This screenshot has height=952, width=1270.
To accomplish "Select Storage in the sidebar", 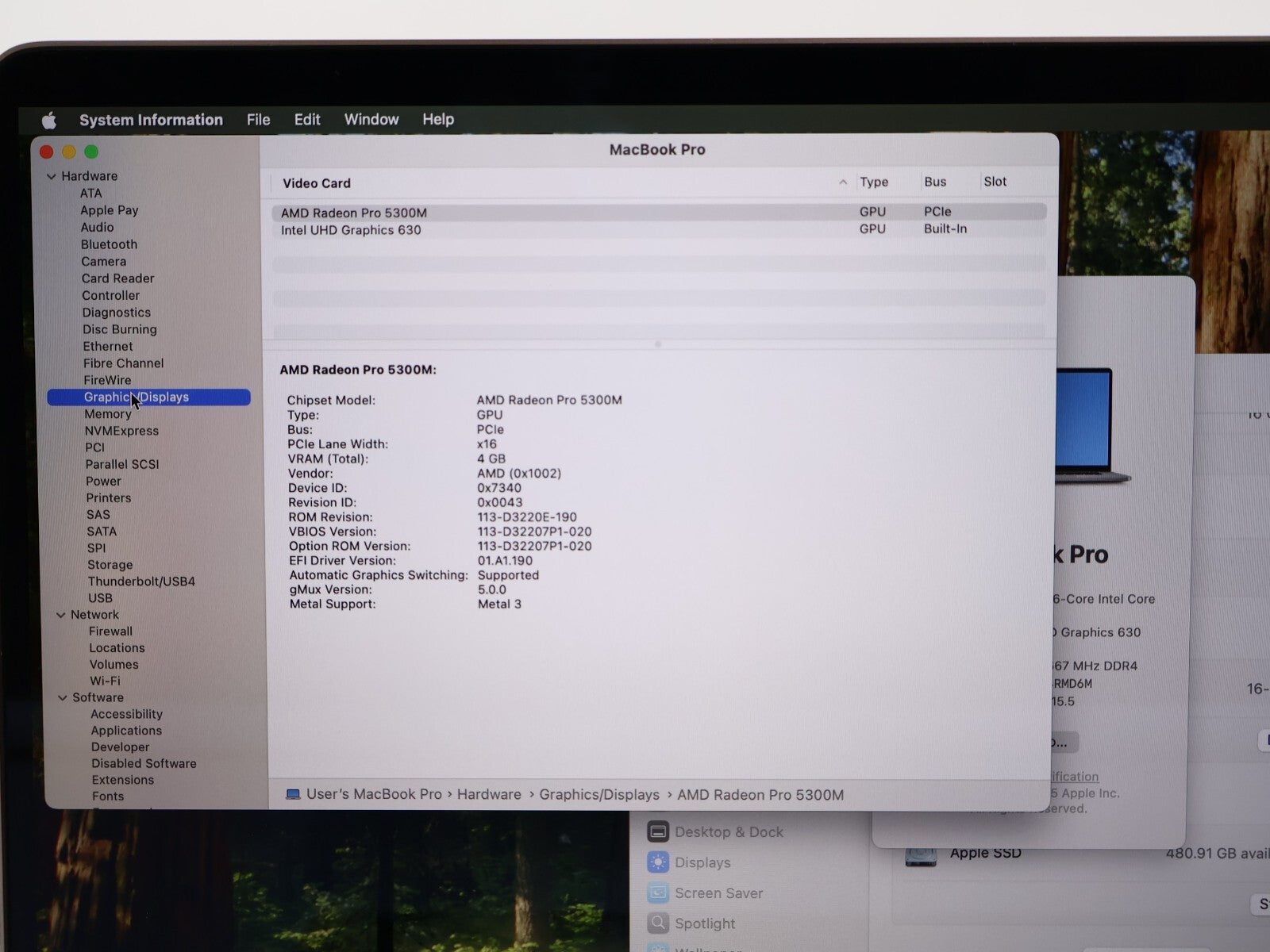I will click(110, 565).
